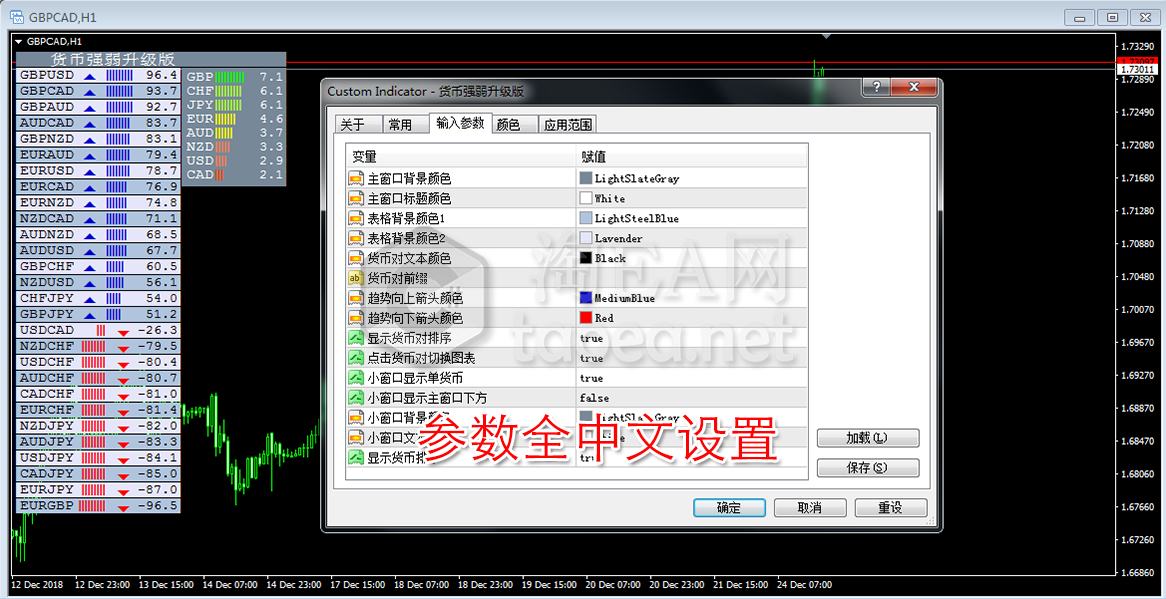Click the help question mark button in dialog
This screenshot has width=1166, height=599.
(876, 87)
